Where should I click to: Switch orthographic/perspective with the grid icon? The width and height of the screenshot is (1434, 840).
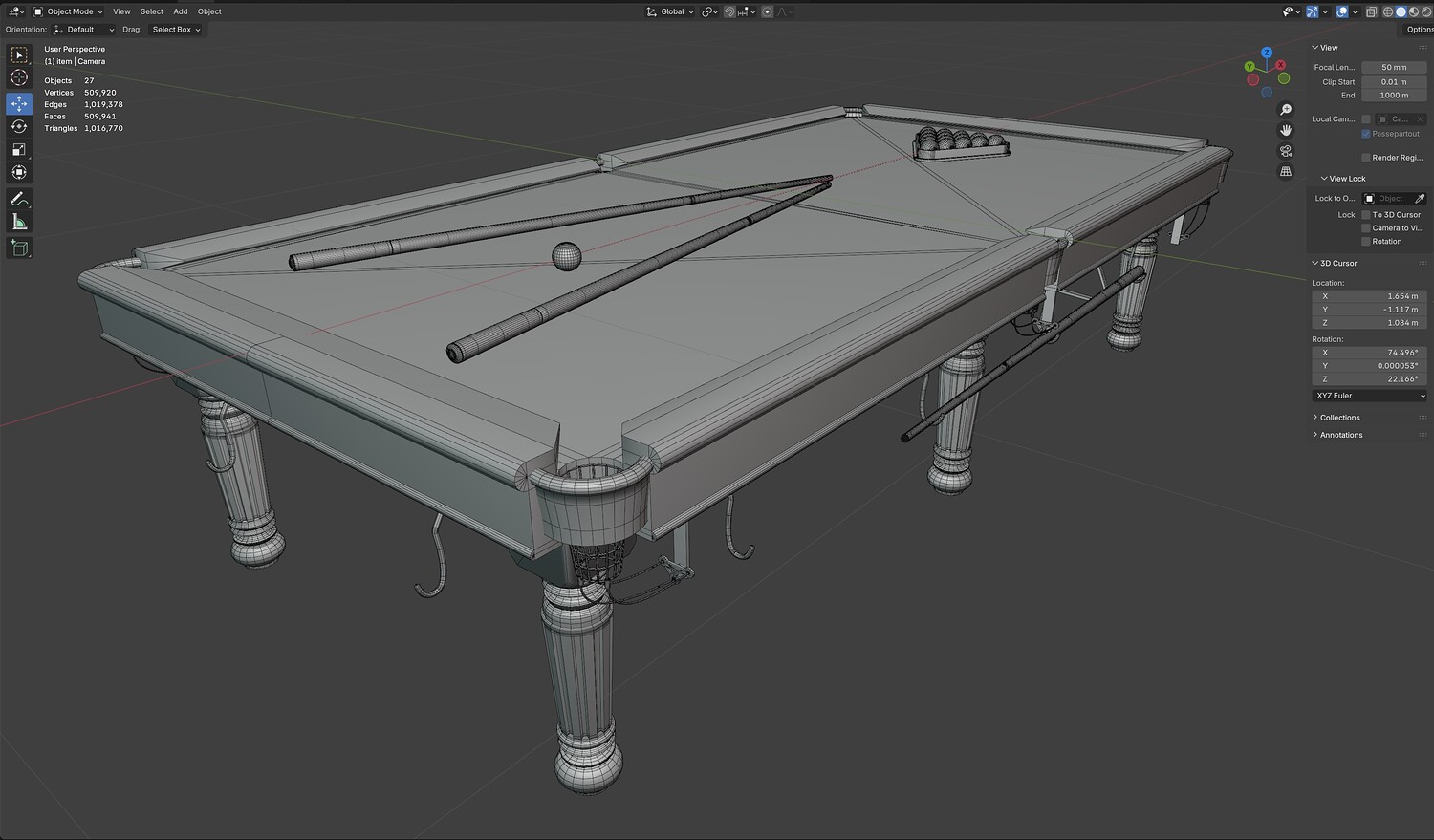coord(1286,171)
